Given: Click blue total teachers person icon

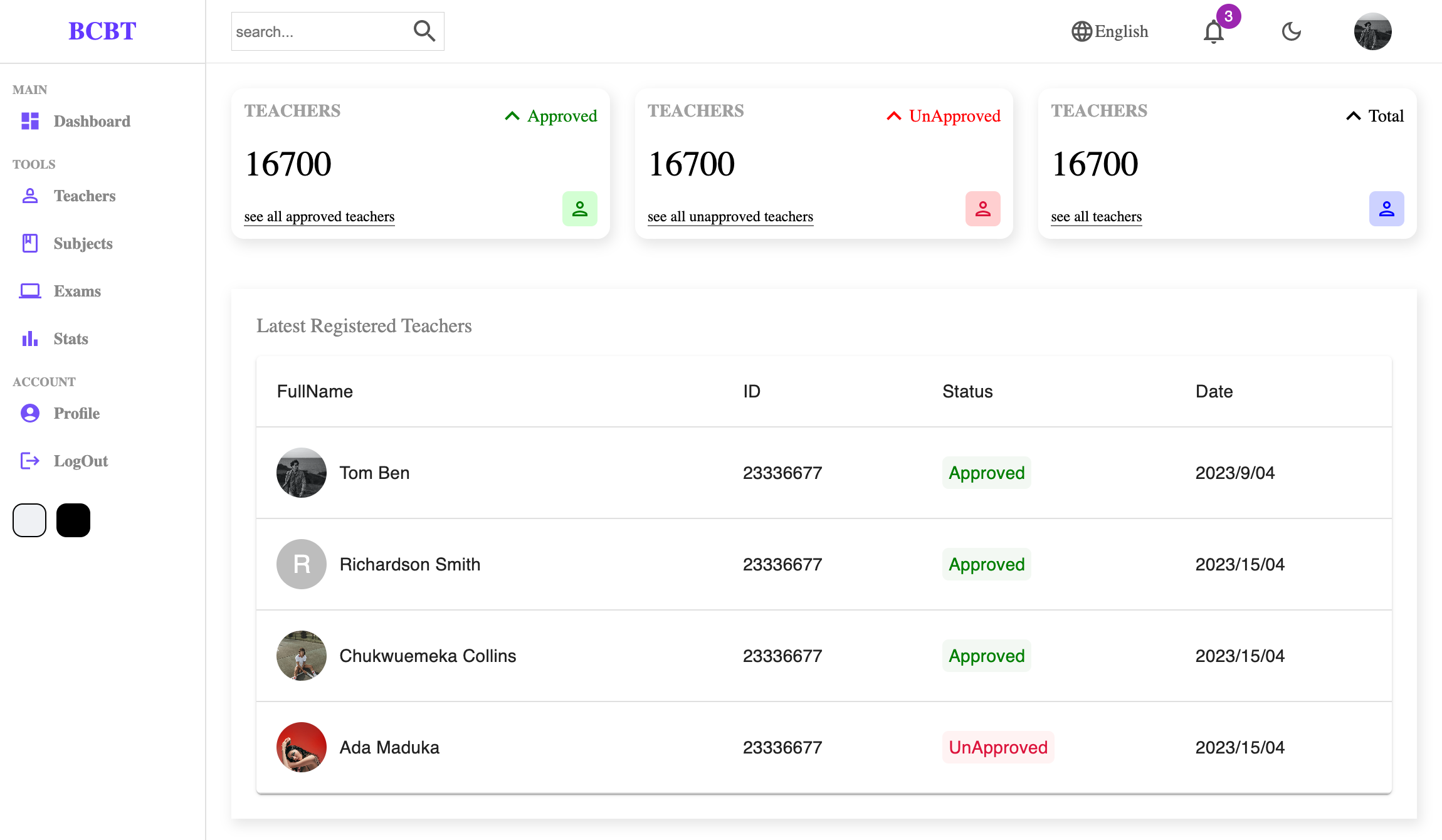Looking at the screenshot, I should click(x=1386, y=209).
